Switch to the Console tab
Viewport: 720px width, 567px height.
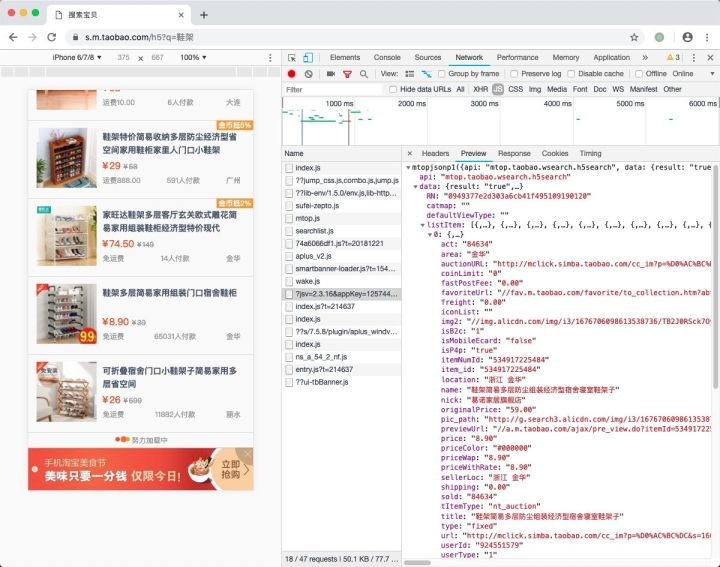point(387,57)
